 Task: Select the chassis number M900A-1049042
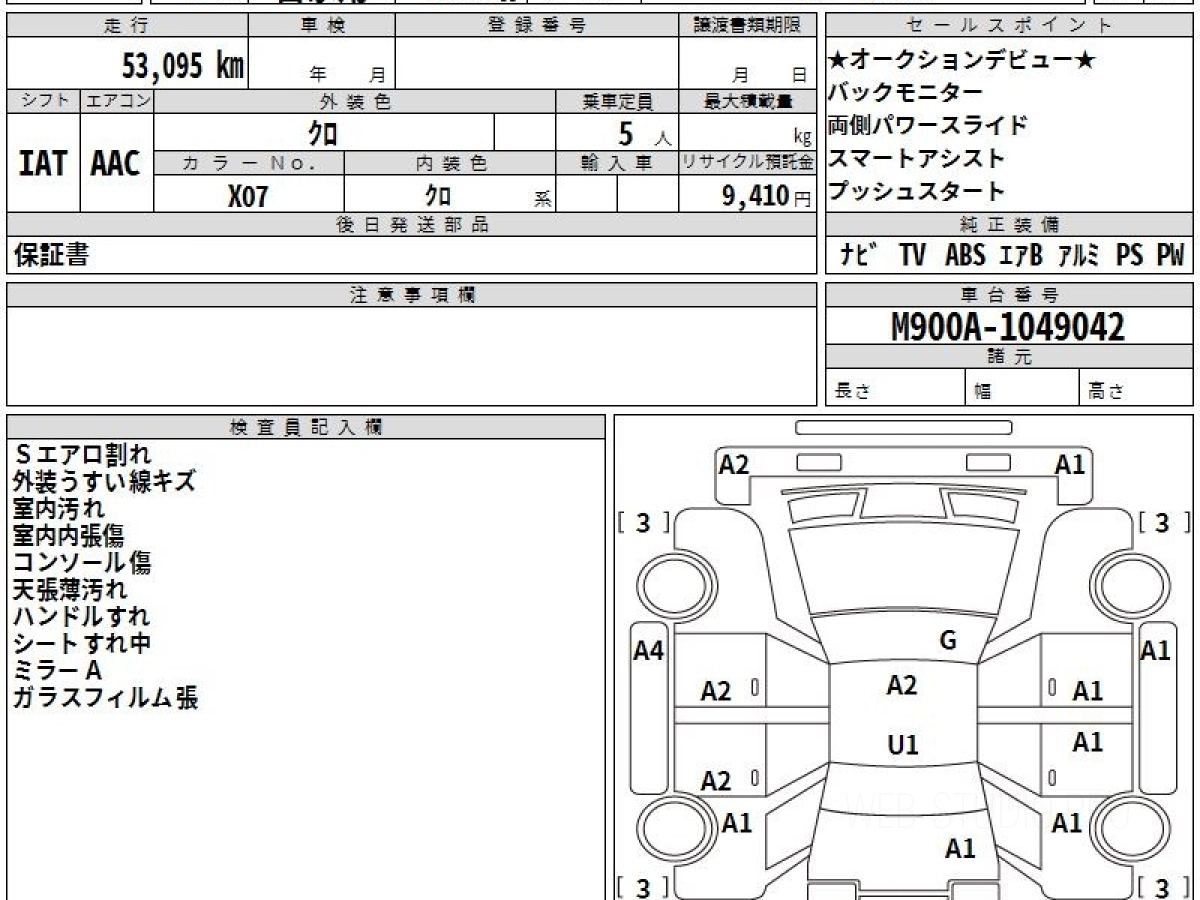[x=1008, y=327]
